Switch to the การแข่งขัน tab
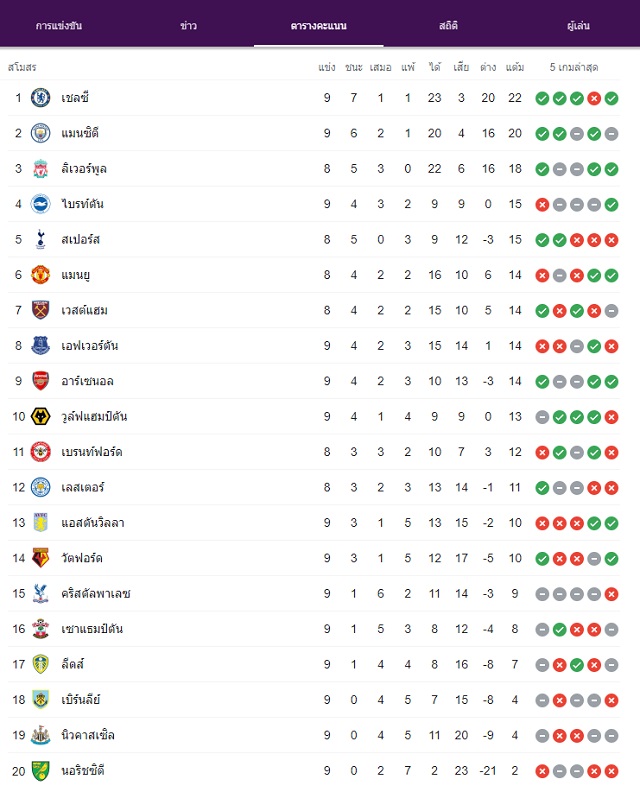 59,25
